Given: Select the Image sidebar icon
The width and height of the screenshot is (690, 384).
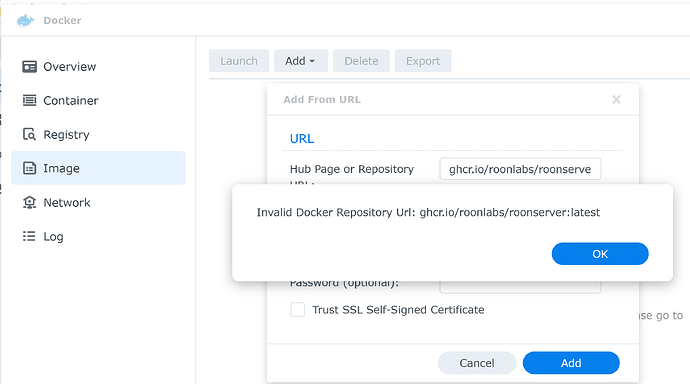Looking at the screenshot, I should click(x=29, y=168).
